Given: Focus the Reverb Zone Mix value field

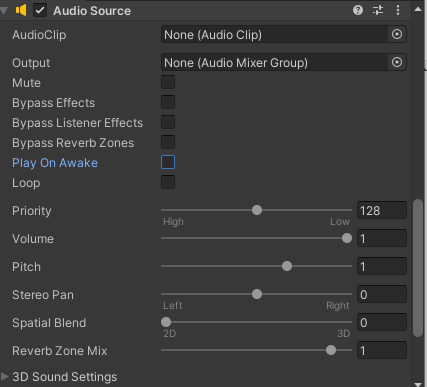Looking at the screenshot, I should (382, 350).
